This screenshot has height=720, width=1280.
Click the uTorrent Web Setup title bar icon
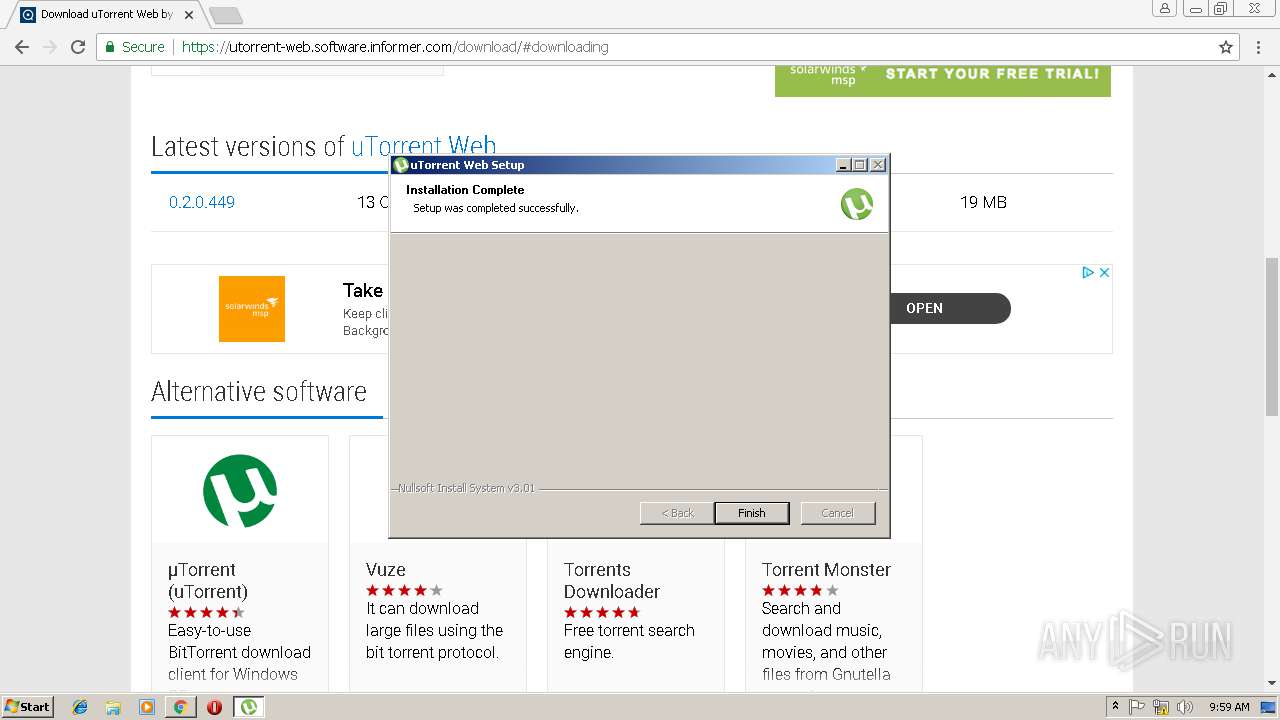[401, 165]
